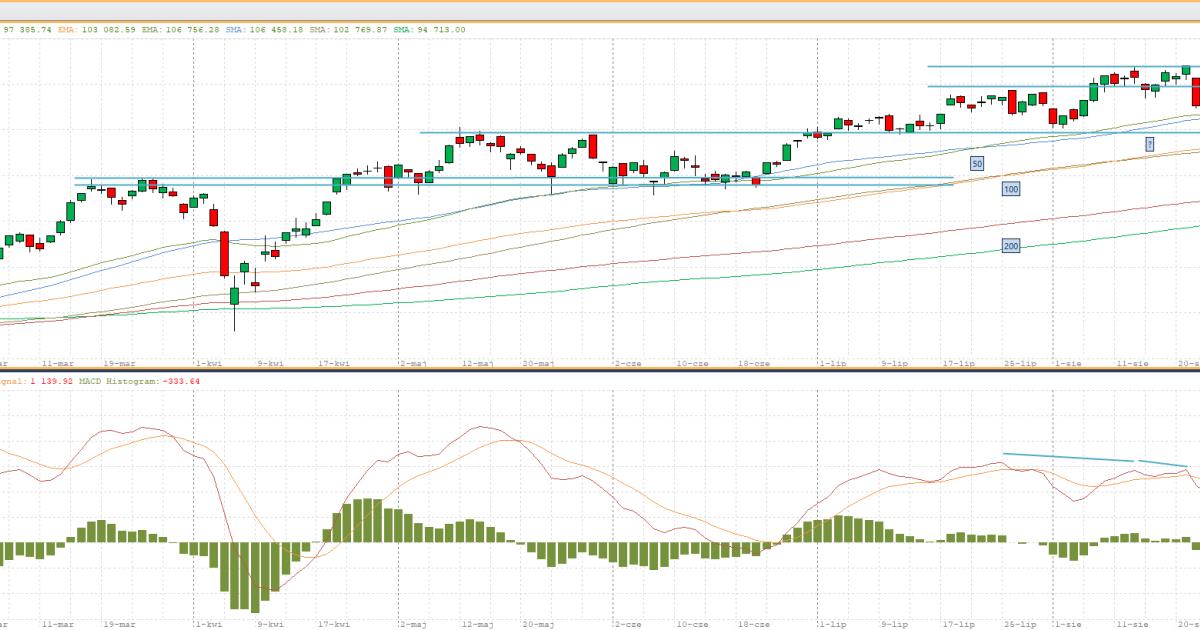Select the EMA 103 082.59 legend entry
The image size is (1200, 630).
tap(95, 30)
